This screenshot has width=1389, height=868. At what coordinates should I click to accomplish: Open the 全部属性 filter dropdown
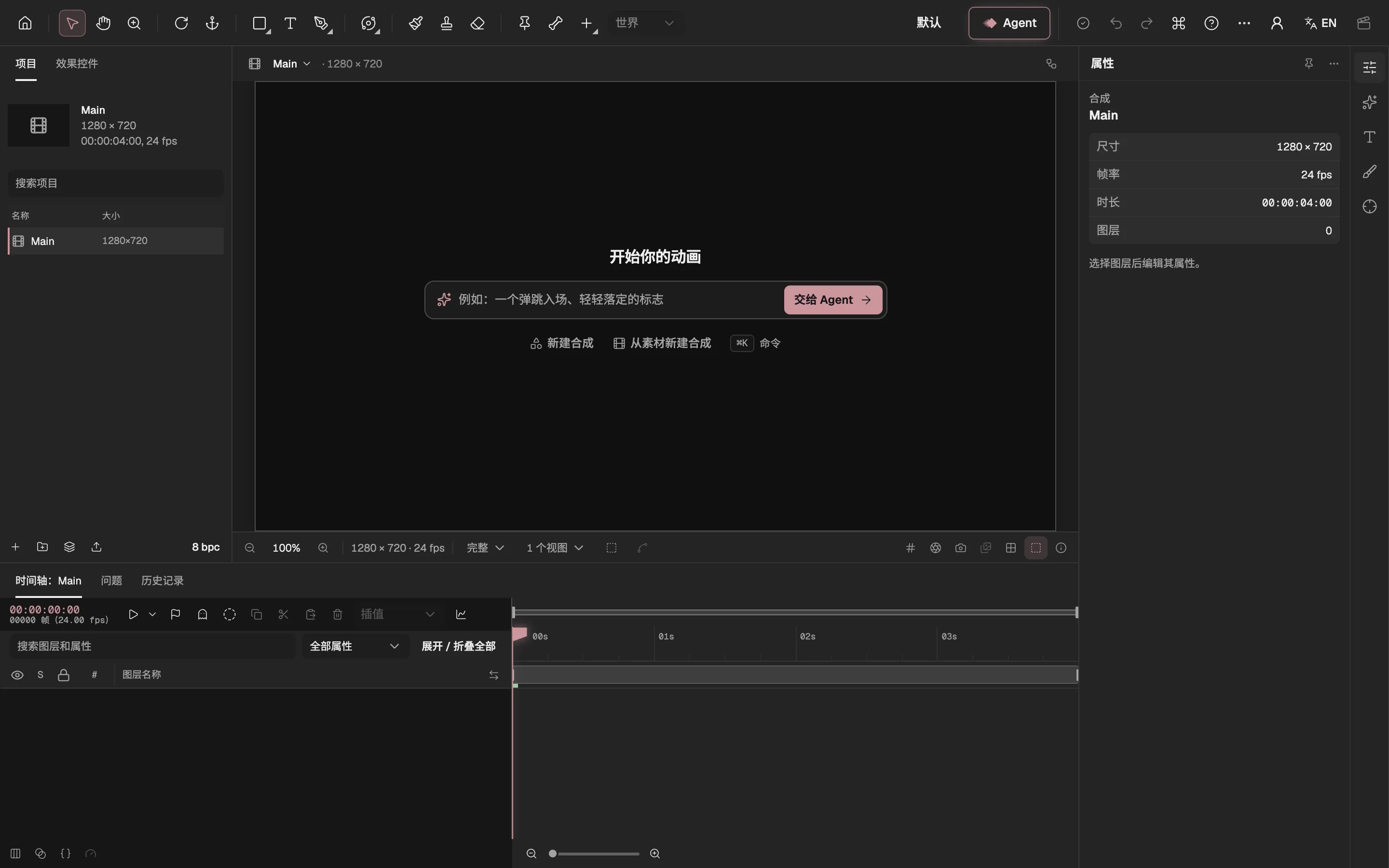(x=355, y=646)
